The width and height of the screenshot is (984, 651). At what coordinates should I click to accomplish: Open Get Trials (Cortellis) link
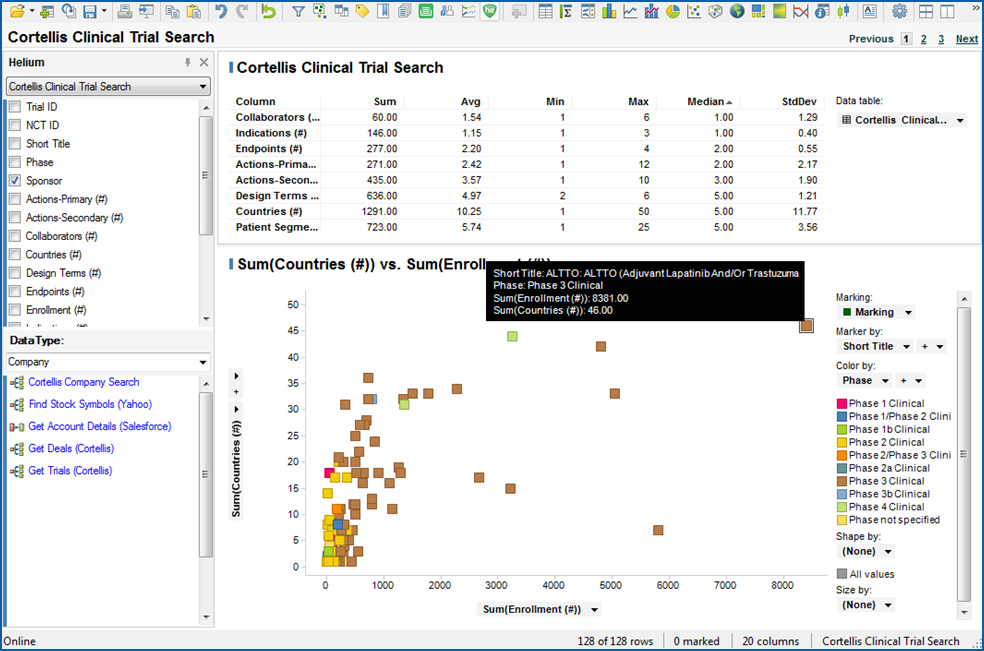pyautogui.click(x=70, y=471)
